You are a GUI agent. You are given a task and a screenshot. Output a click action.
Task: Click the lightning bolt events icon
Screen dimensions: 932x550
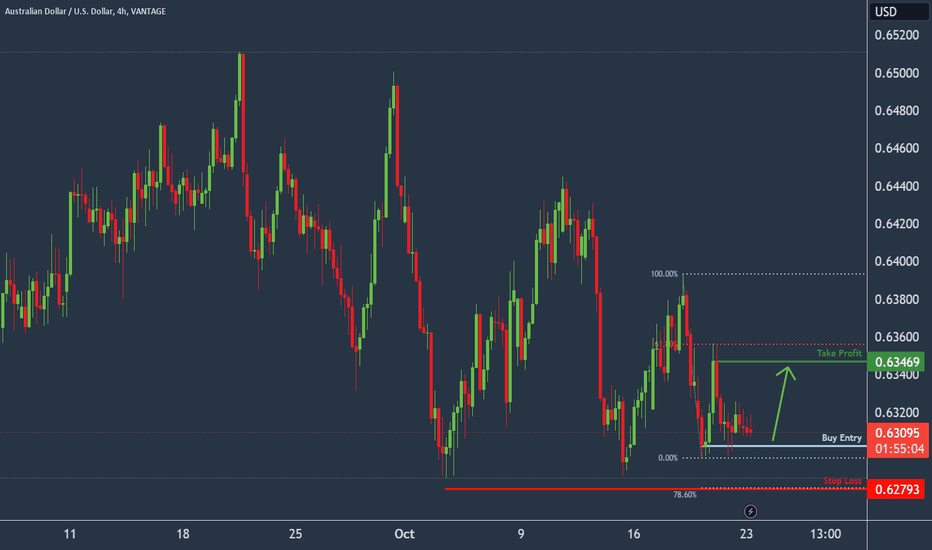tap(750, 511)
